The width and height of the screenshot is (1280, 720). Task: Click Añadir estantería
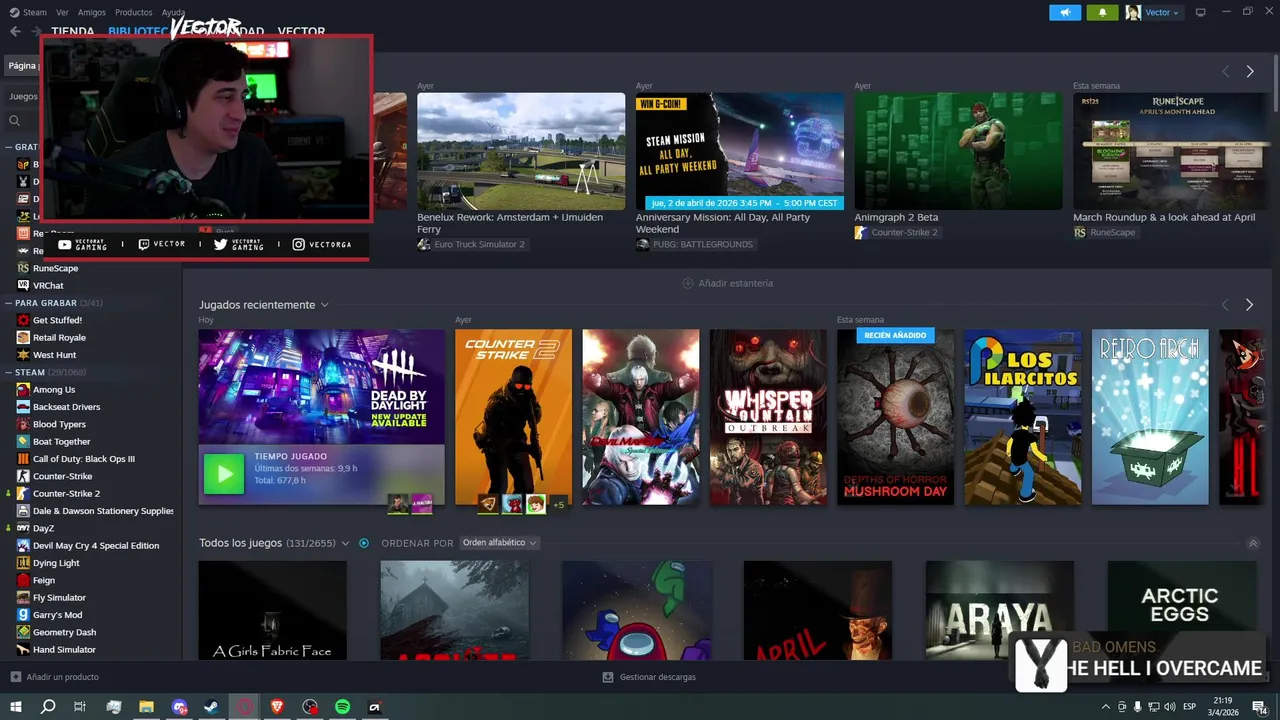[x=727, y=283]
